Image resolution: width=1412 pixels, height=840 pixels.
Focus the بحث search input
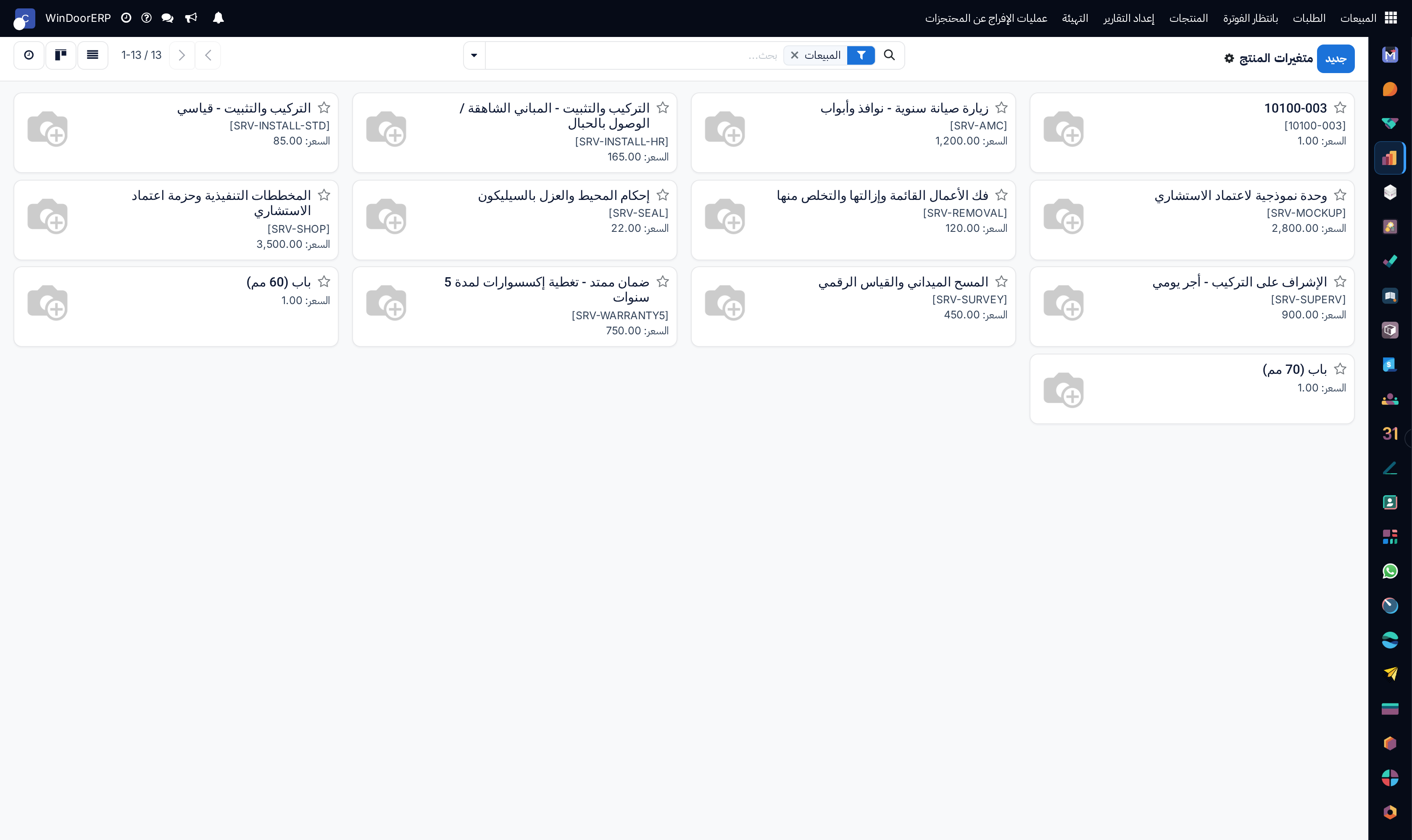click(635, 55)
